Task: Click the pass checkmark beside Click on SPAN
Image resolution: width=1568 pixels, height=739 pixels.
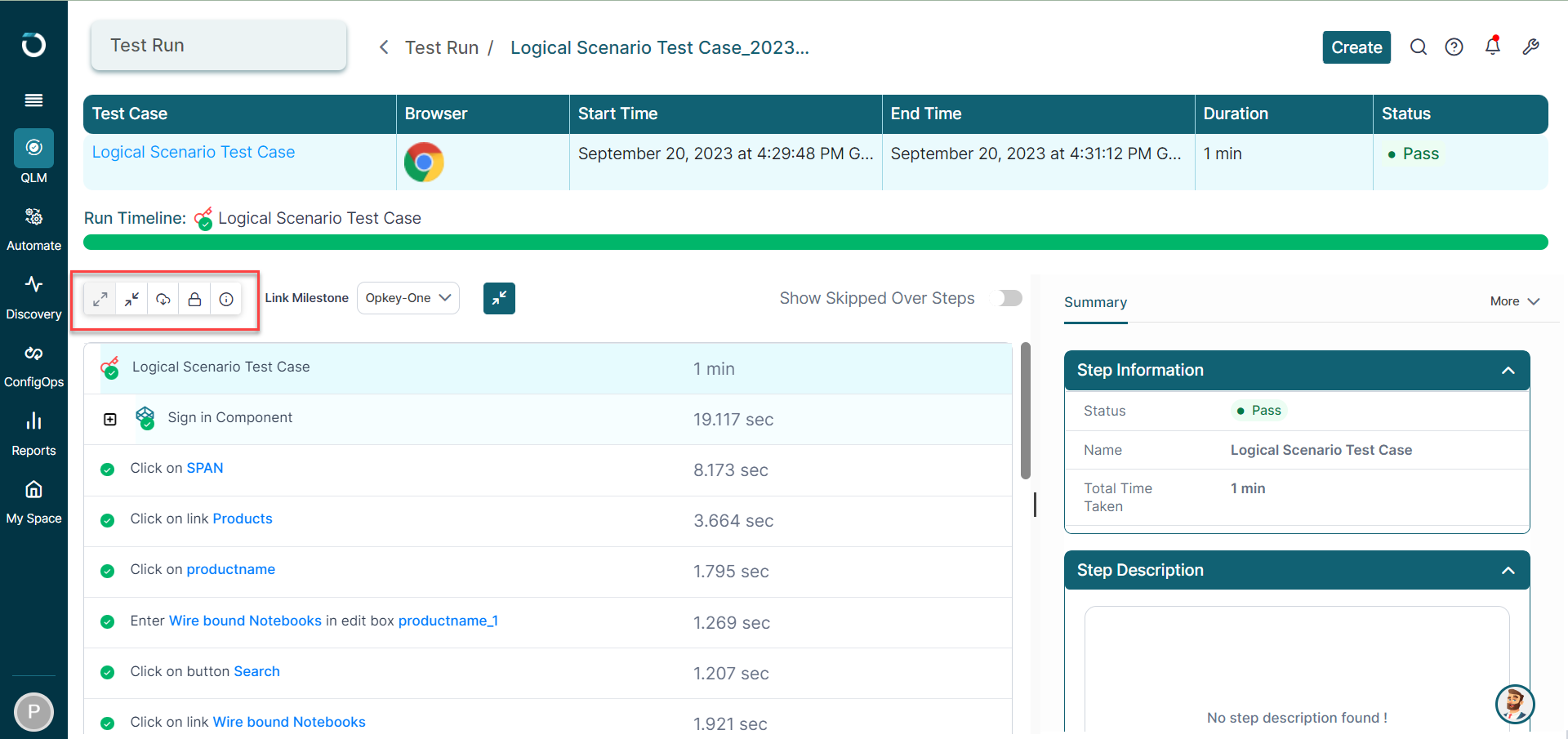Action: (x=107, y=470)
